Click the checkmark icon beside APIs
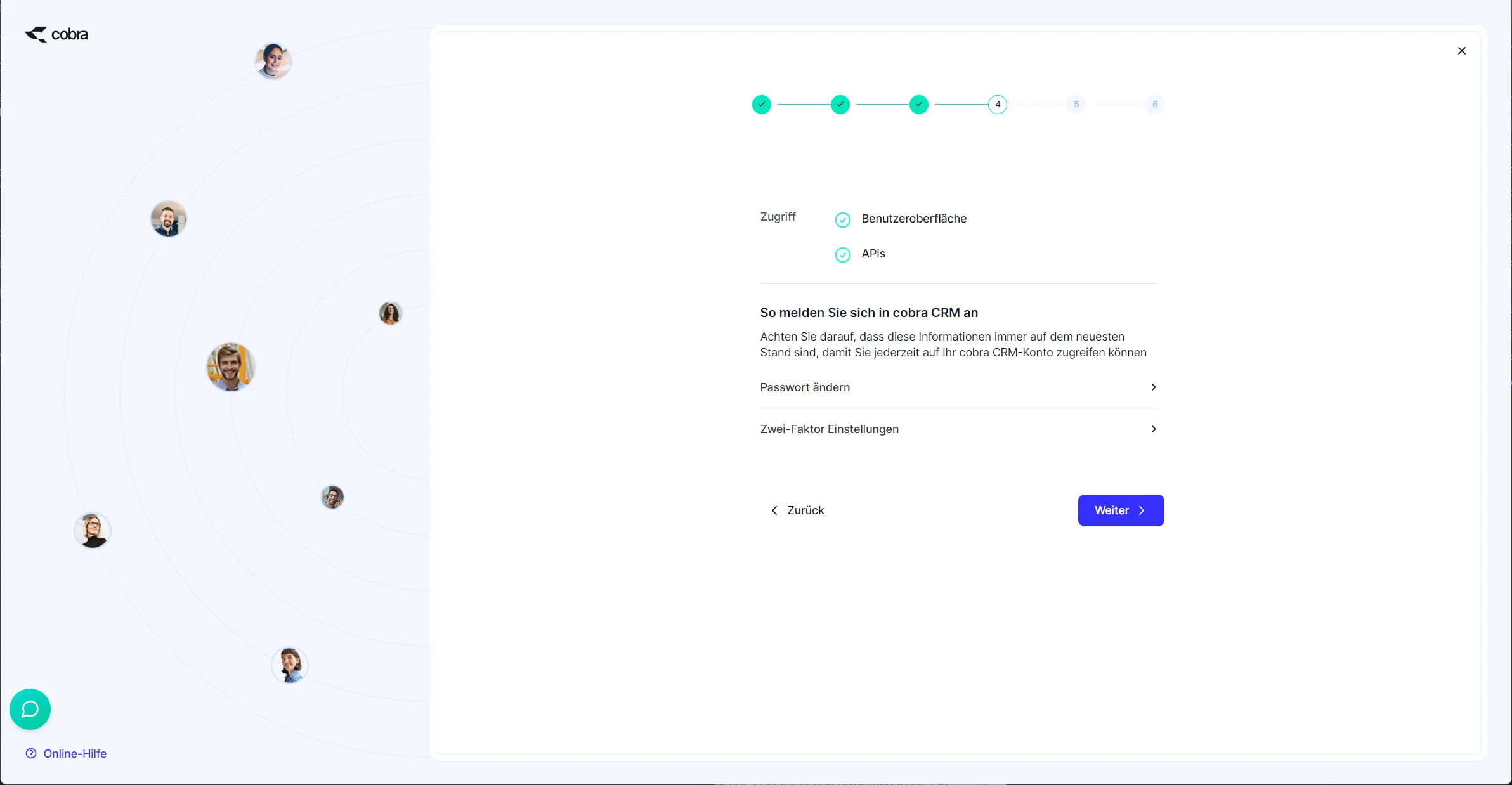 842,254
